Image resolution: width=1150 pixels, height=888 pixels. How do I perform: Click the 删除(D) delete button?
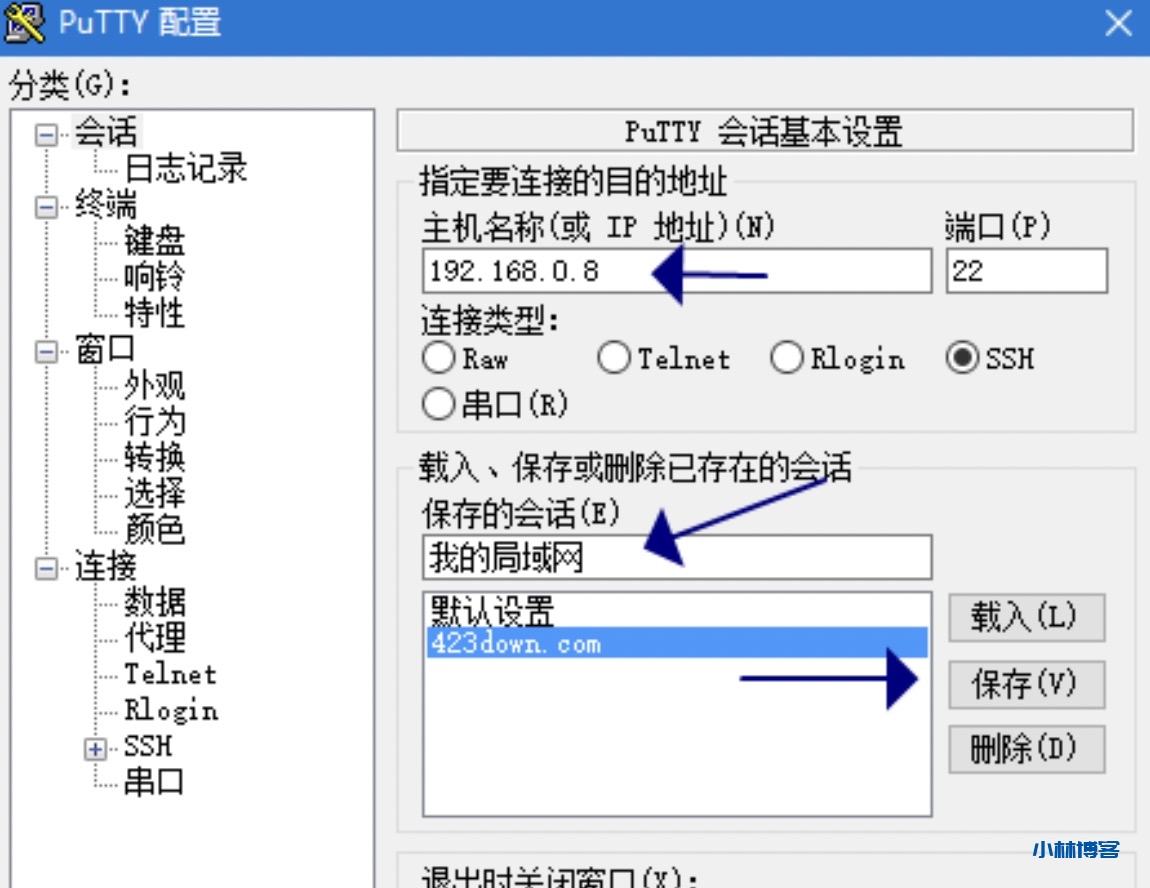(x=1026, y=749)
